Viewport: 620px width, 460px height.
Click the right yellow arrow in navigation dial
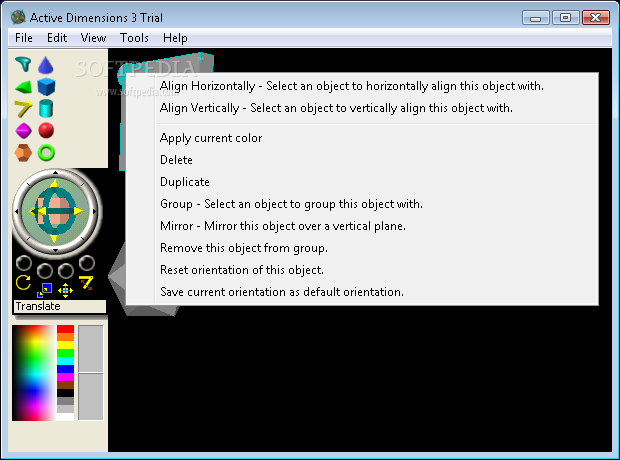tap(78, 211)
